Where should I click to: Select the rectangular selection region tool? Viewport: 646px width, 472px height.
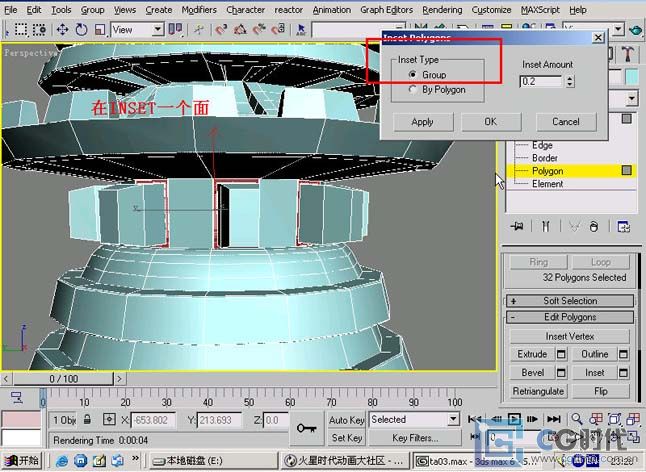coord(21,30)
